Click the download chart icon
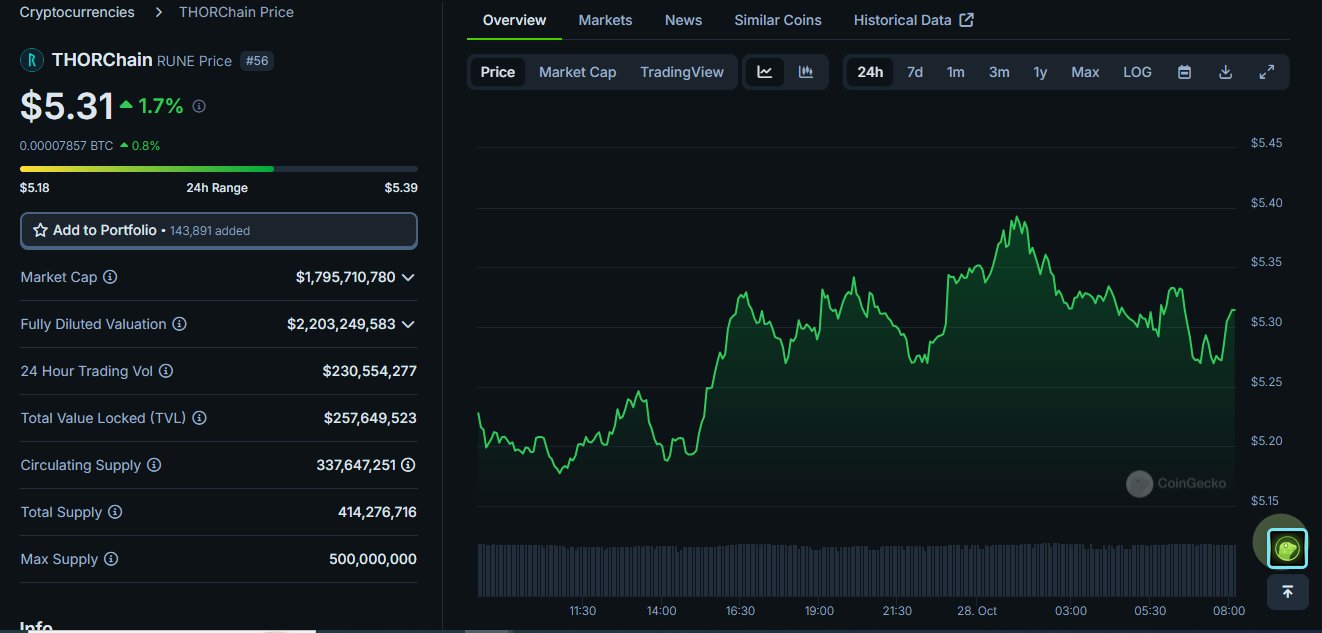The height and width of the screenshot is (633, 1322). [1225, 71]
